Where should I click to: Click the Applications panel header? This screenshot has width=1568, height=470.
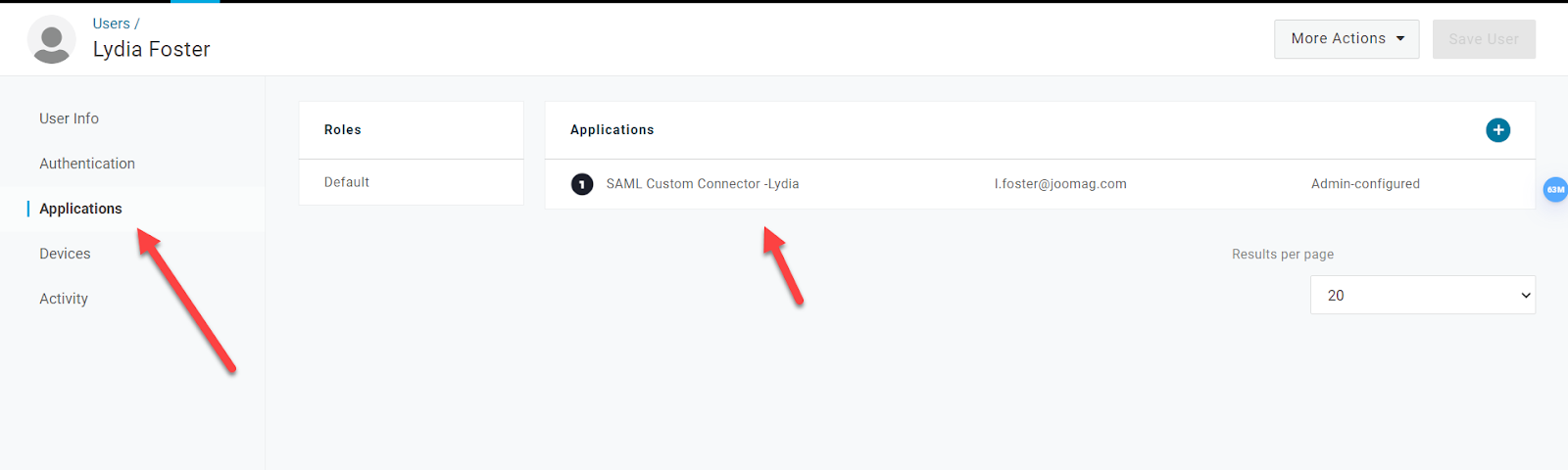pos(612,130)
